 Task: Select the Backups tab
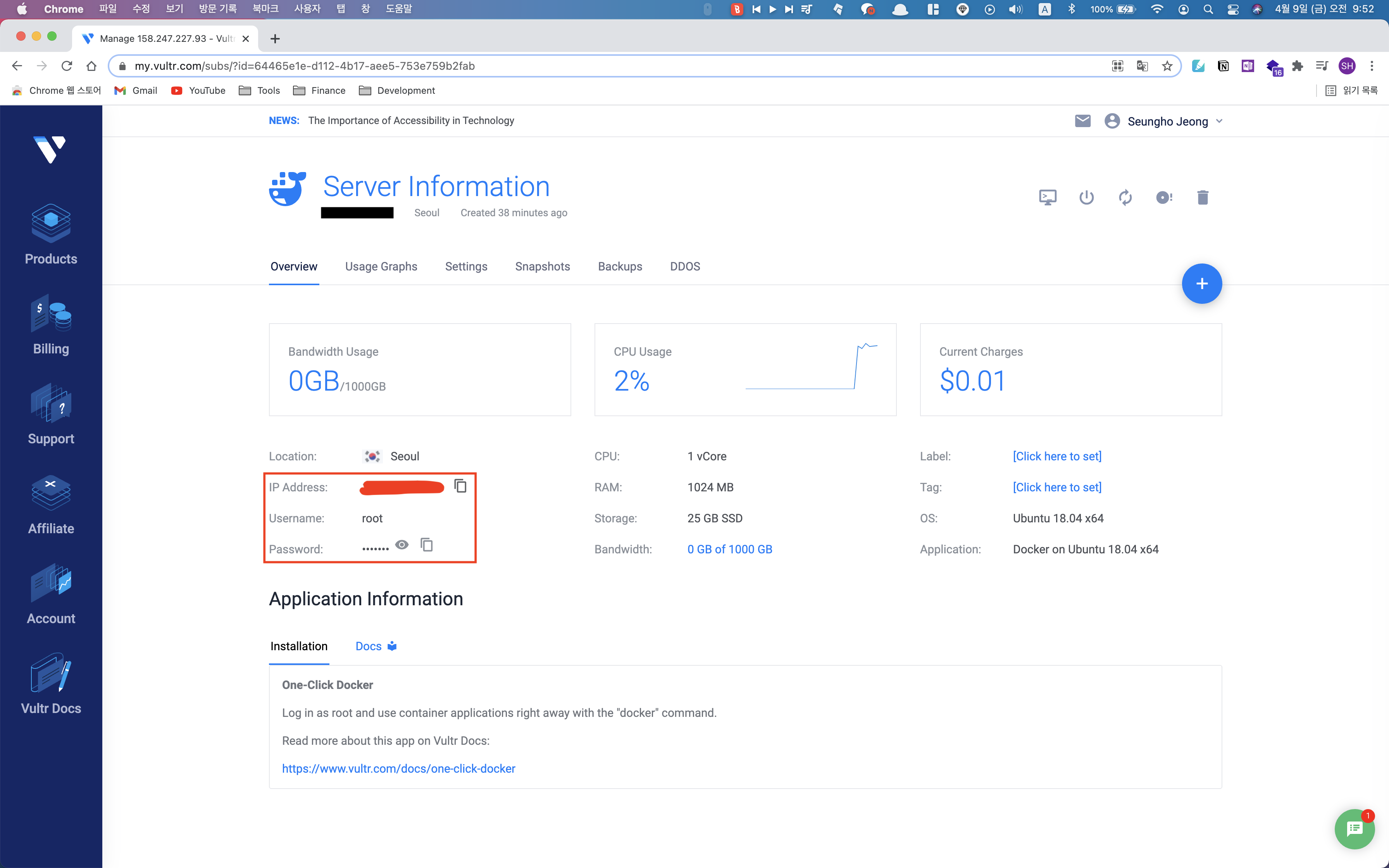[x=619, y=266]
